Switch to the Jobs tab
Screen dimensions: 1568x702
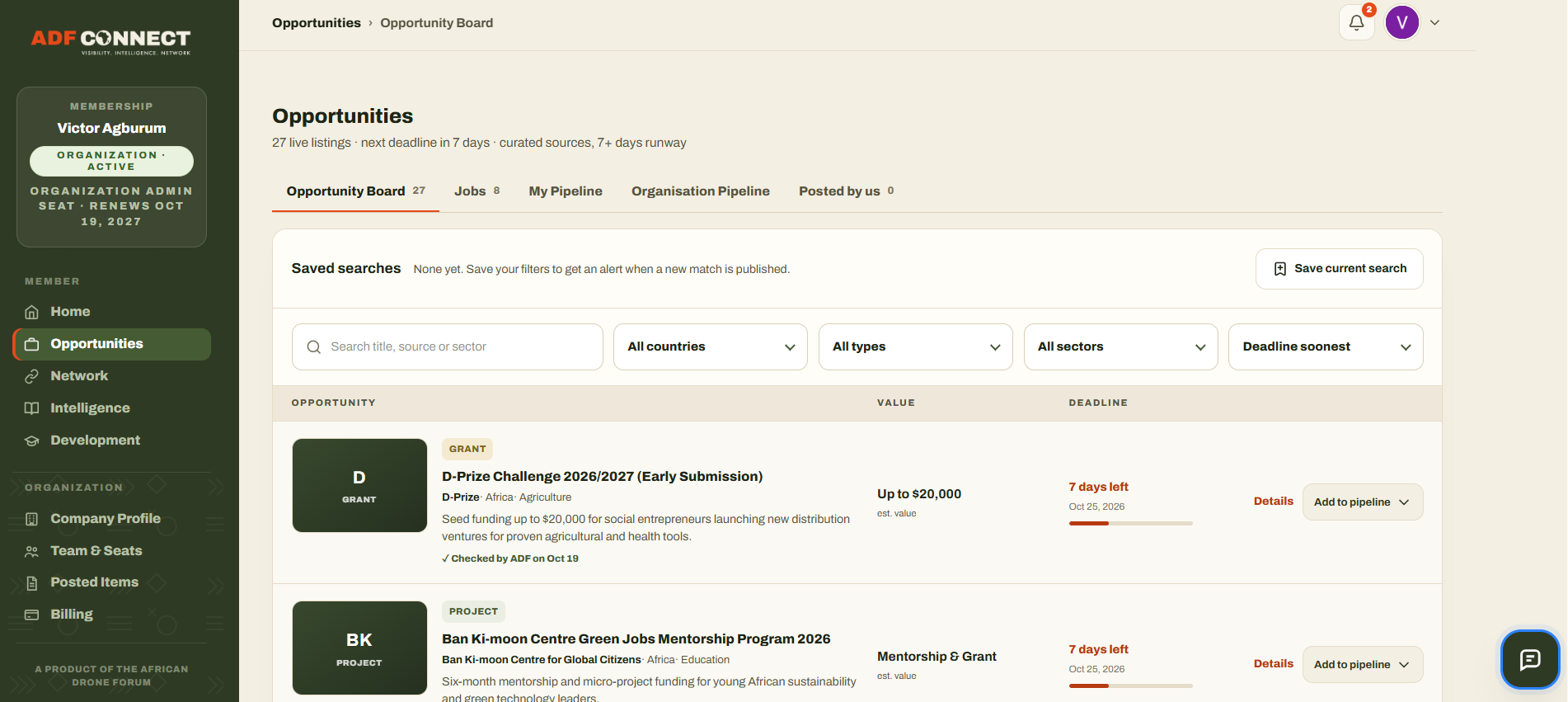[x=477, y=191]
